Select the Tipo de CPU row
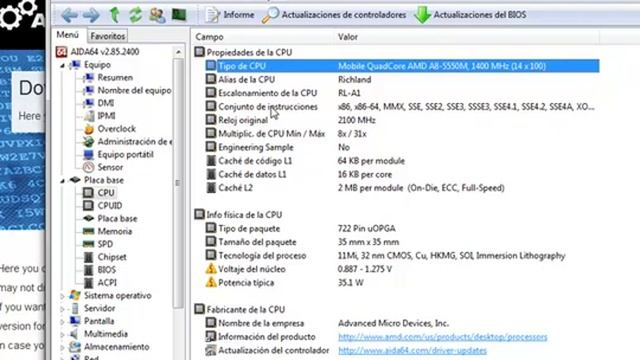Image resolution: width=640 pixels, height=360 pixels. (402, 66)
